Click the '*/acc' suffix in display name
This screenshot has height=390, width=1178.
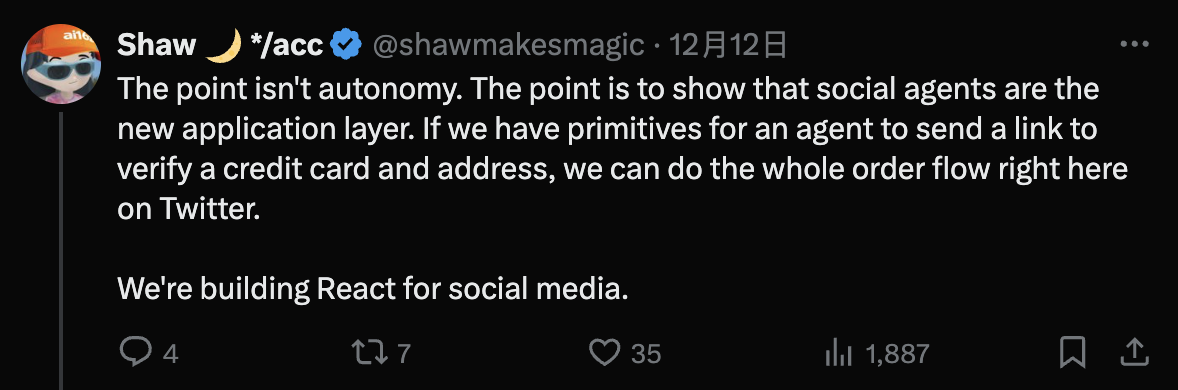(x=287, y=46)
